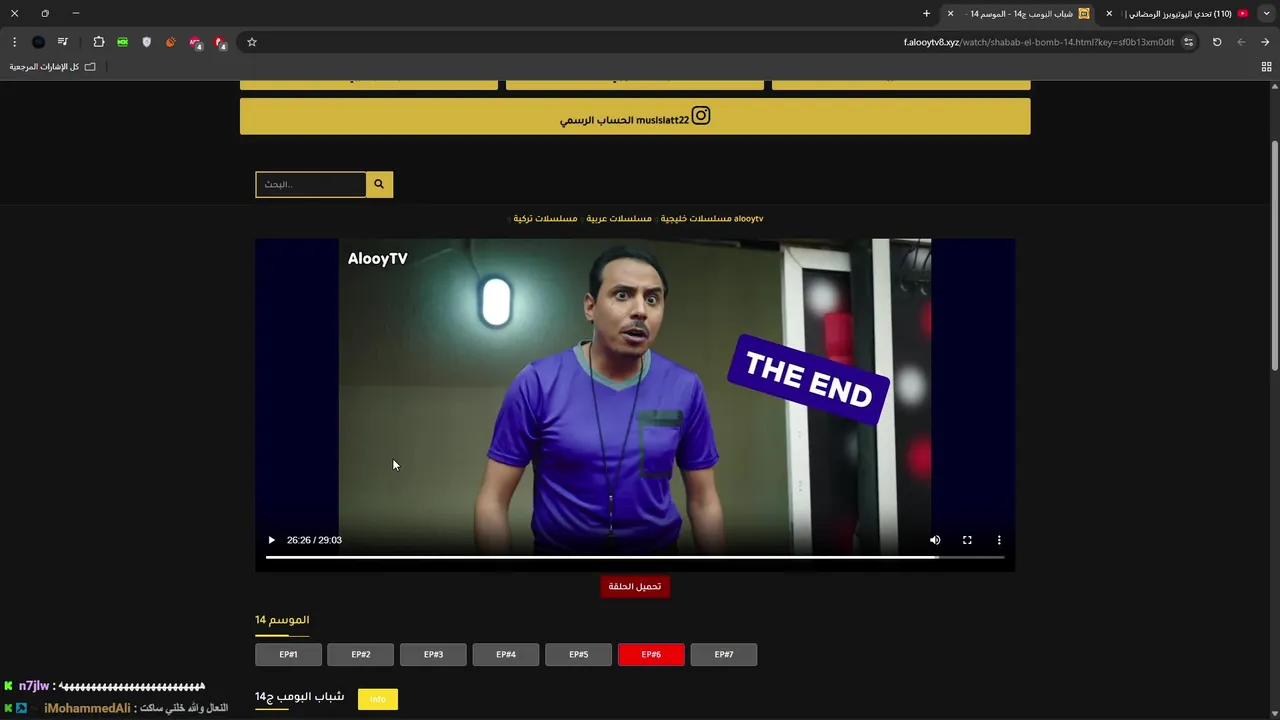1280x720 pixels.
Task: Select episode EP#5
Action: (579, 655)
